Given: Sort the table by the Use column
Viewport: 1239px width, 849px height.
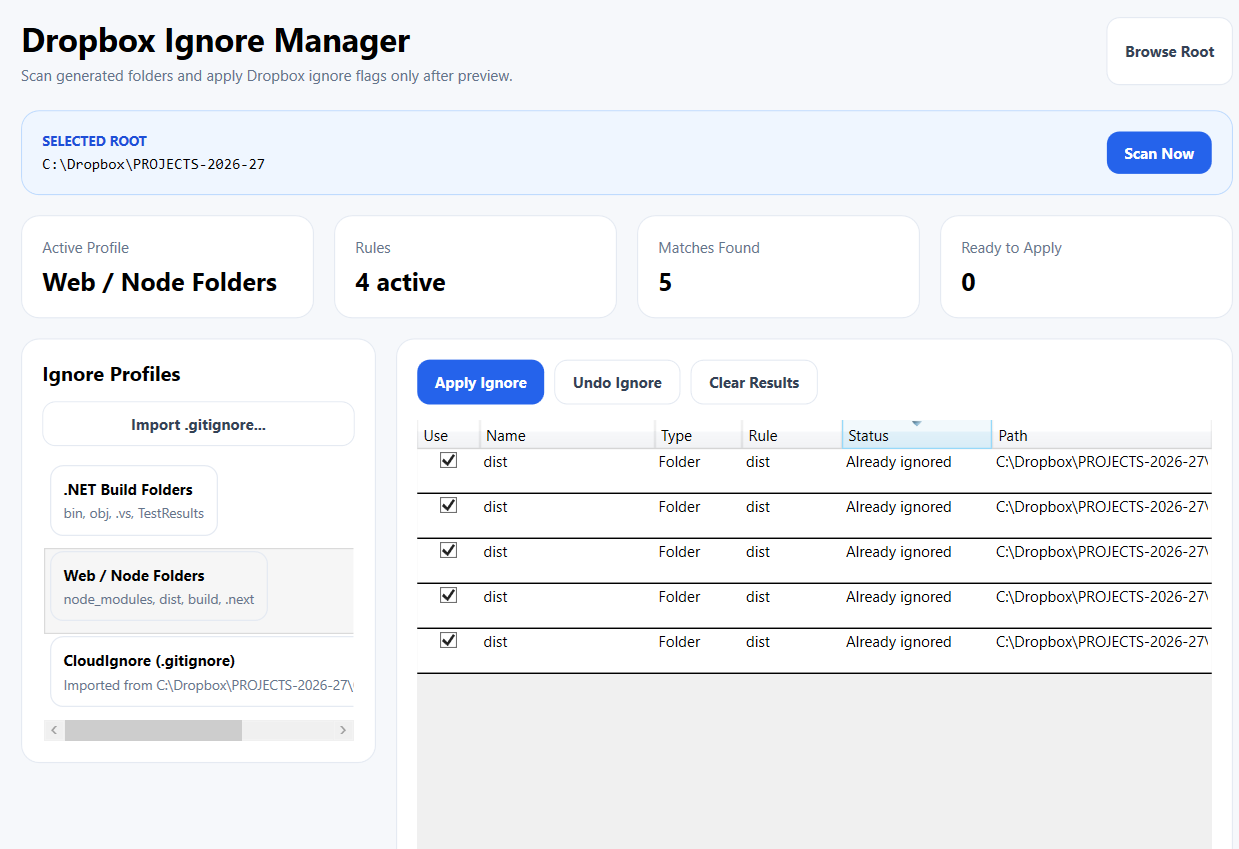Looking at the screenshot, I should [448, 435].
